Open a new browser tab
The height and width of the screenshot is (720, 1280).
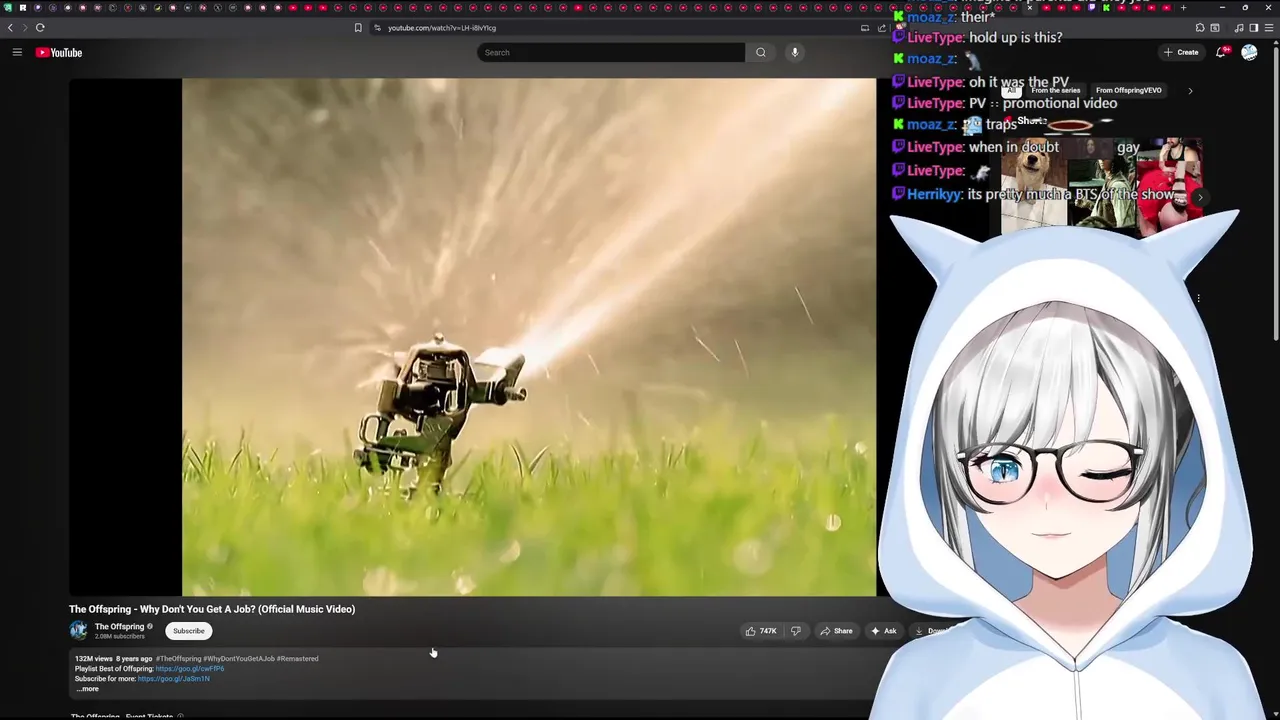click(x=1183, y=8)
